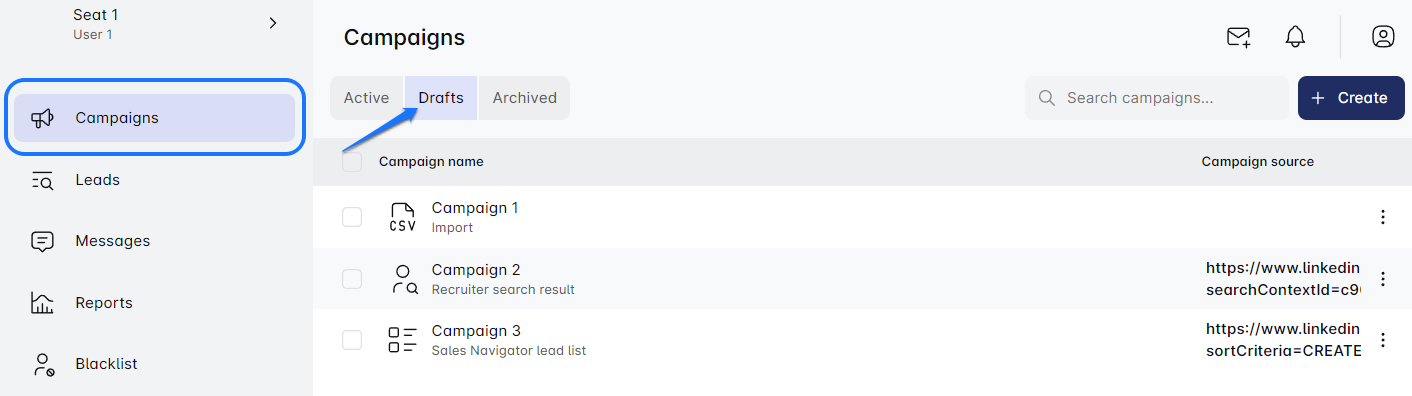The height and width of the screenshot is (396, 1412).
Task: Switch to the Active tab
Action: [366, 98]
